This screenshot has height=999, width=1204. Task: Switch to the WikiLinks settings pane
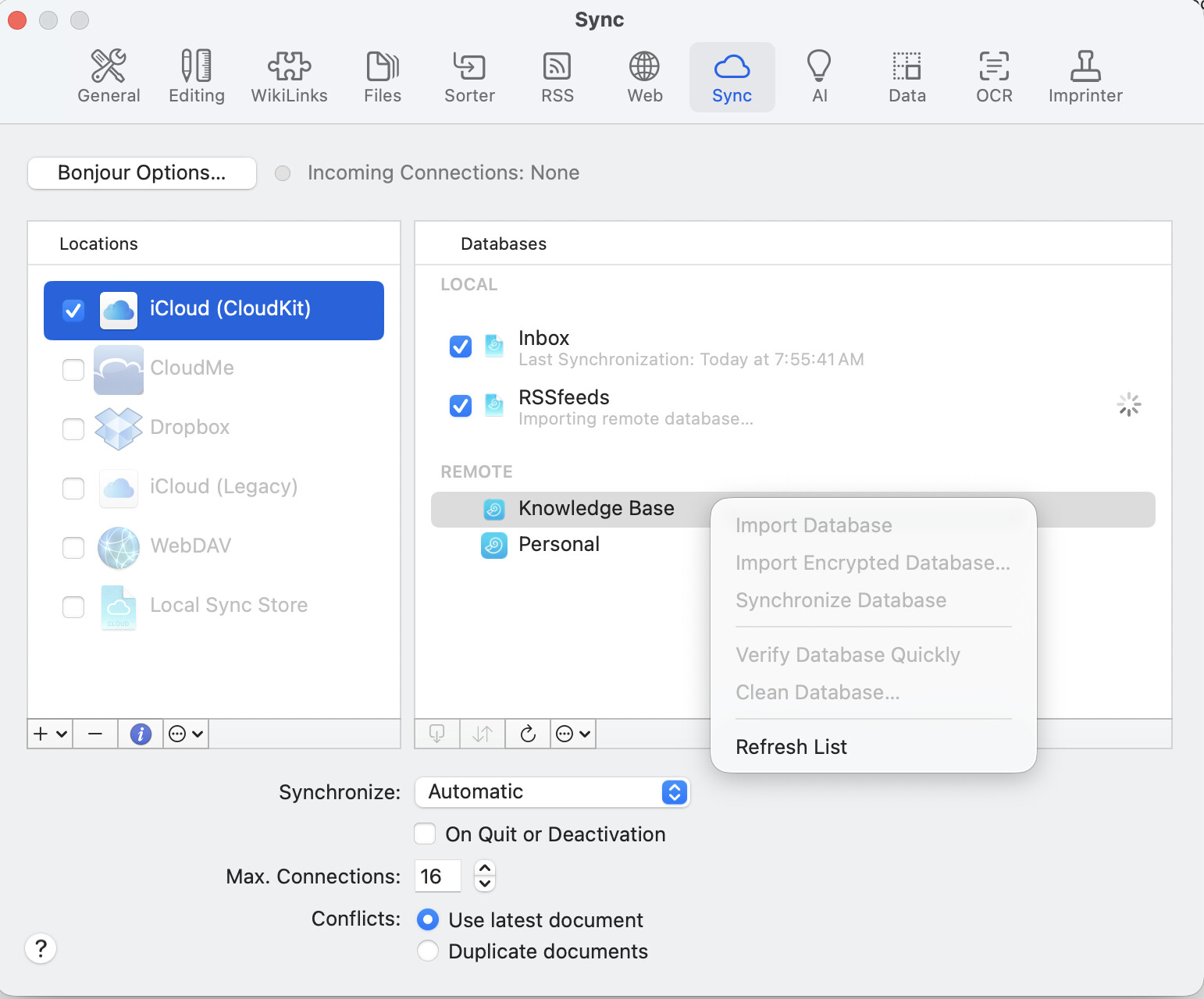coord(289,77)
